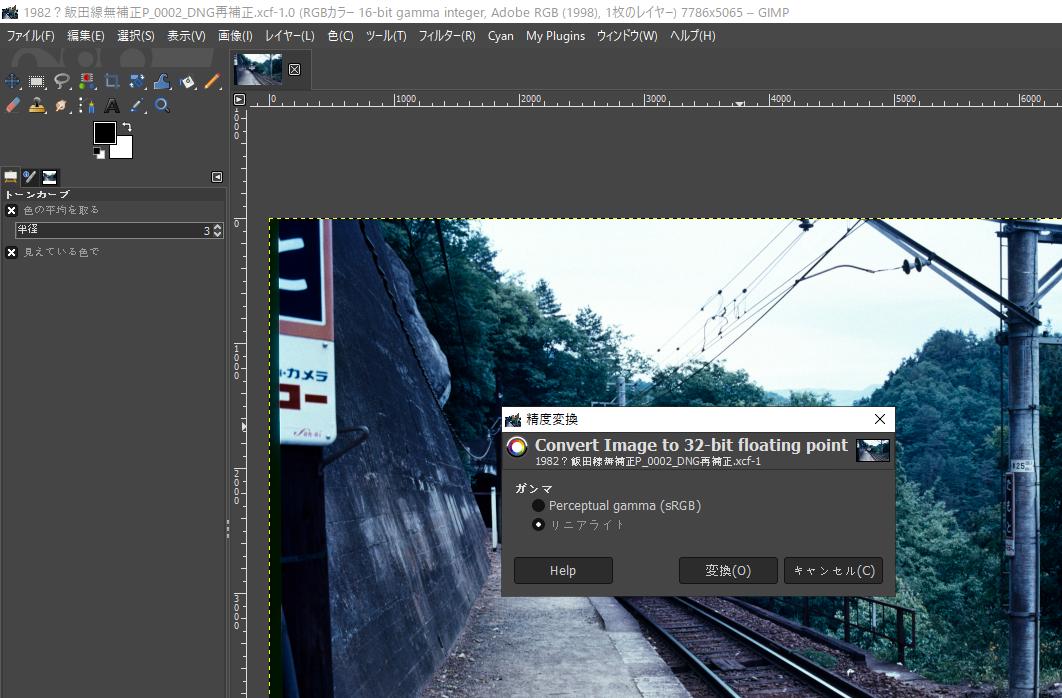
Task: Open the 編集(E) menu
Action: (86, 36)
